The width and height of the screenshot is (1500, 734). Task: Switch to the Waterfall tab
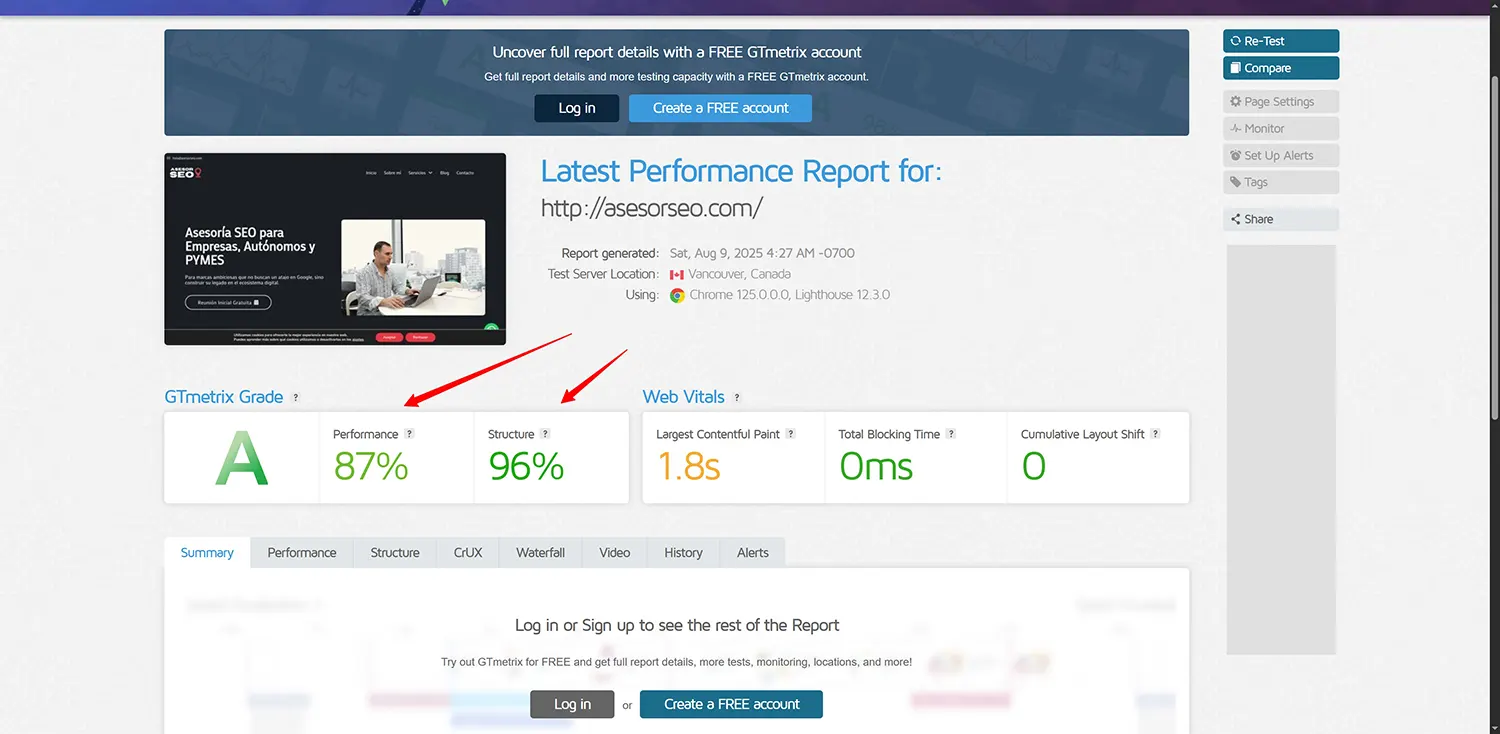(x=540, y=553)
